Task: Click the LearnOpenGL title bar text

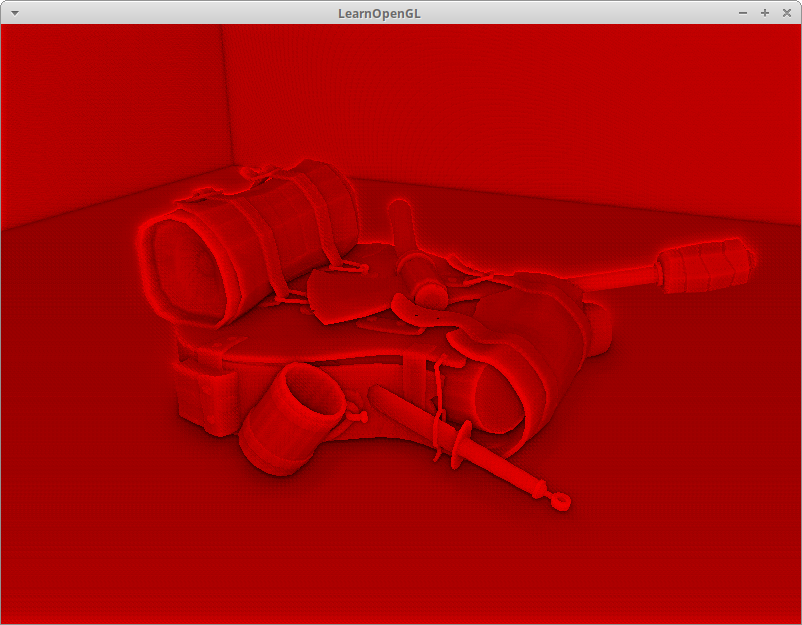Action: tap(379, 12)
